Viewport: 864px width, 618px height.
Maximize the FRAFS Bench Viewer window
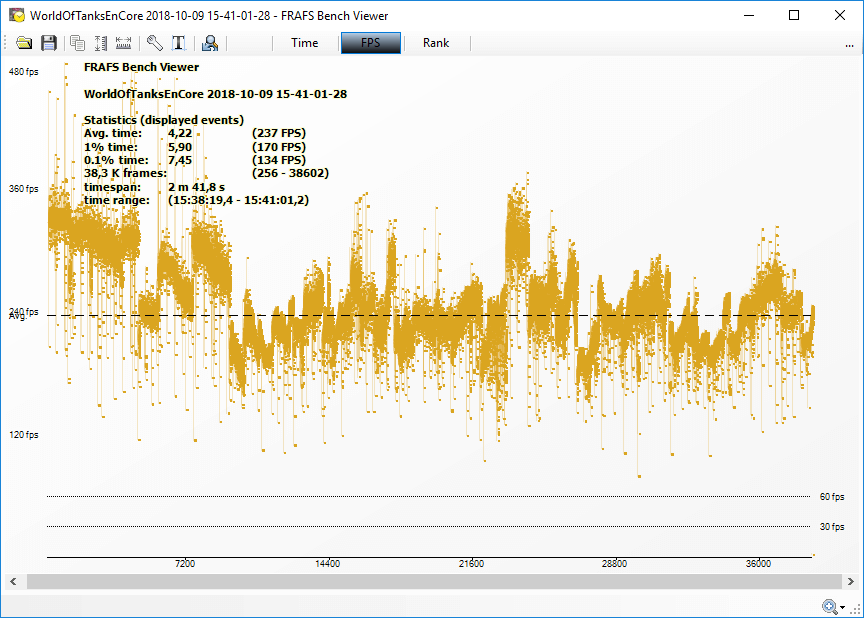tap(793, 15)
